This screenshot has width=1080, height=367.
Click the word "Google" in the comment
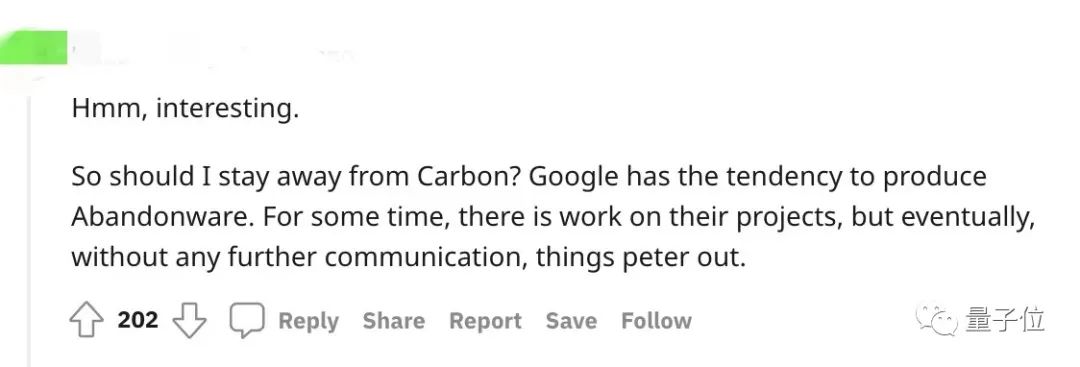click(x=574, y=177)
